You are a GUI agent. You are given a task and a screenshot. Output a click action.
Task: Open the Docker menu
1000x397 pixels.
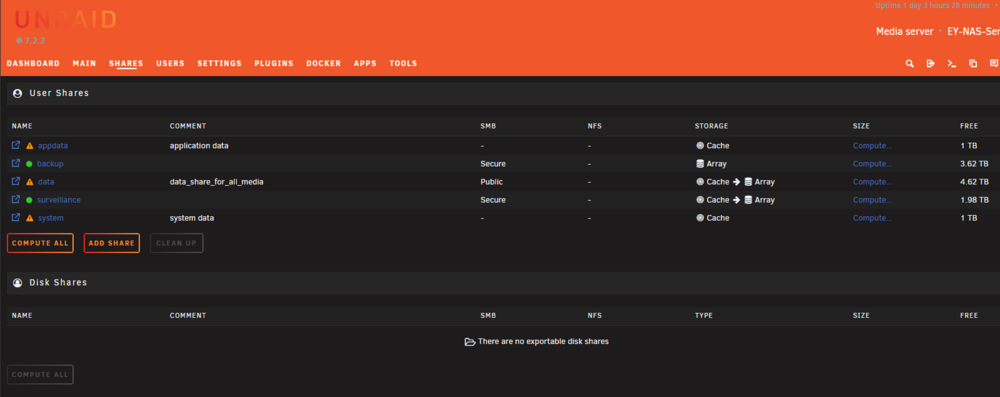pyautogui.click(x=323, y=64)
